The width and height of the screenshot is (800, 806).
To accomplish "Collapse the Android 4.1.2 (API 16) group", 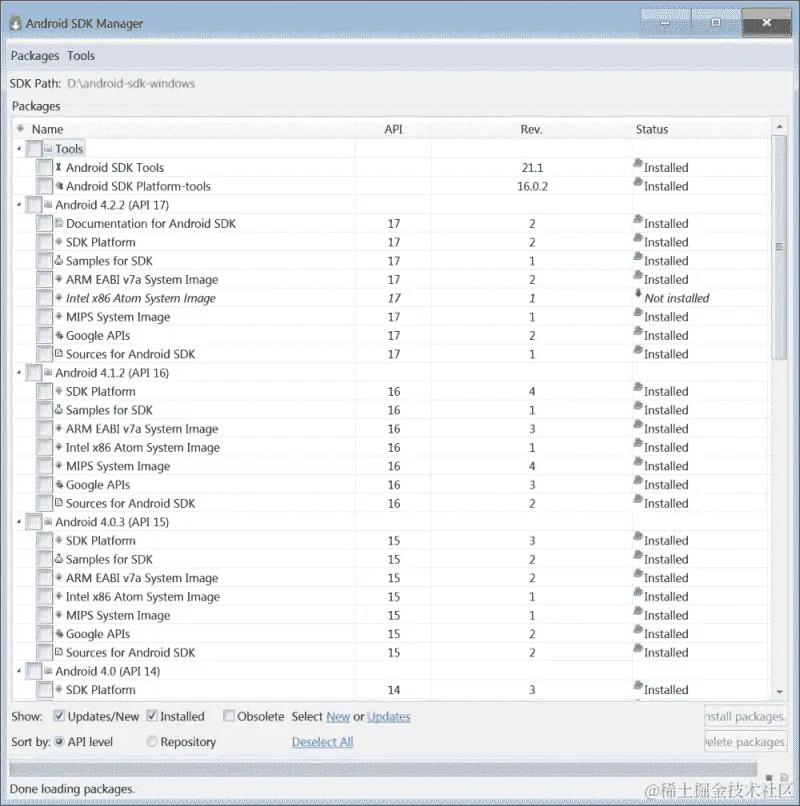I will click(x=19, y=373).
